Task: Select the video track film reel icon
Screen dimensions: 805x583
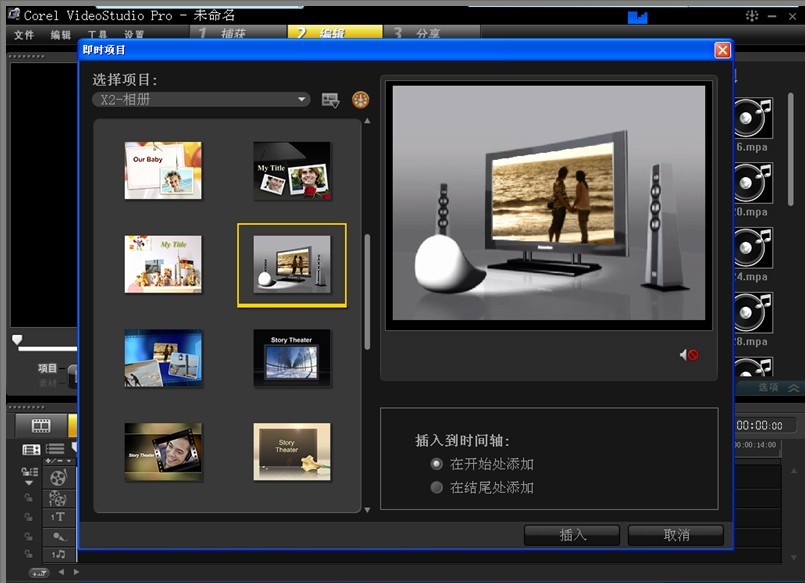Action: [x=59, y=478]
